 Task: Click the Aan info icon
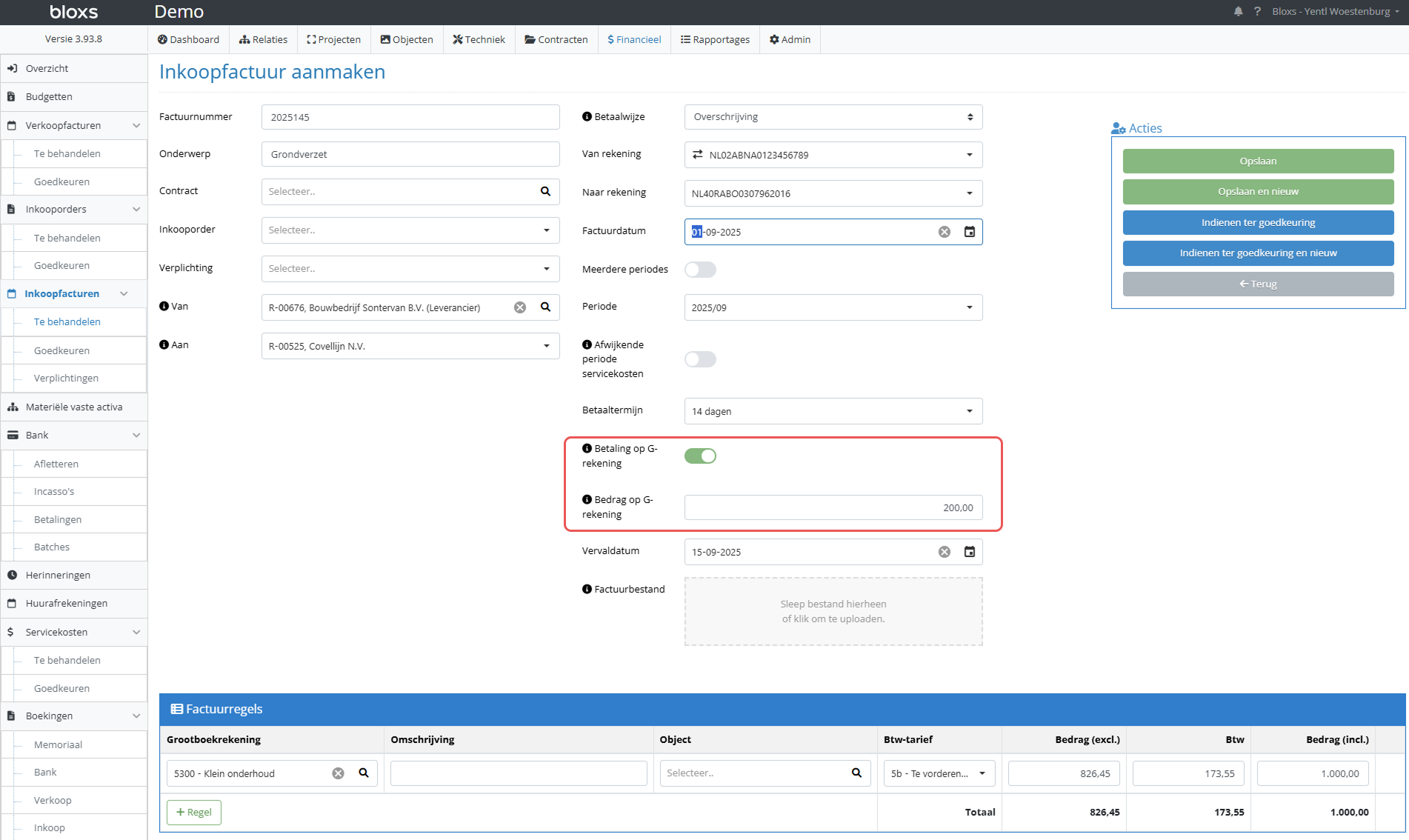point(164,344)
